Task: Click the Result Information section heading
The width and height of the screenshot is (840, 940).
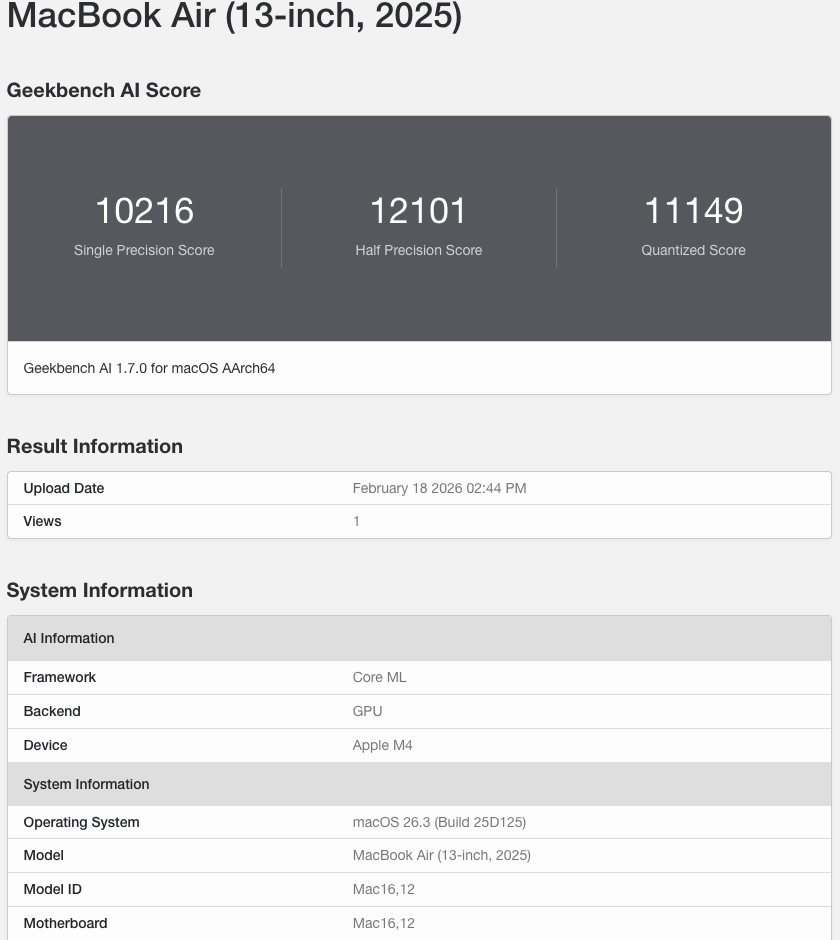Action: [x=95, y=446]
